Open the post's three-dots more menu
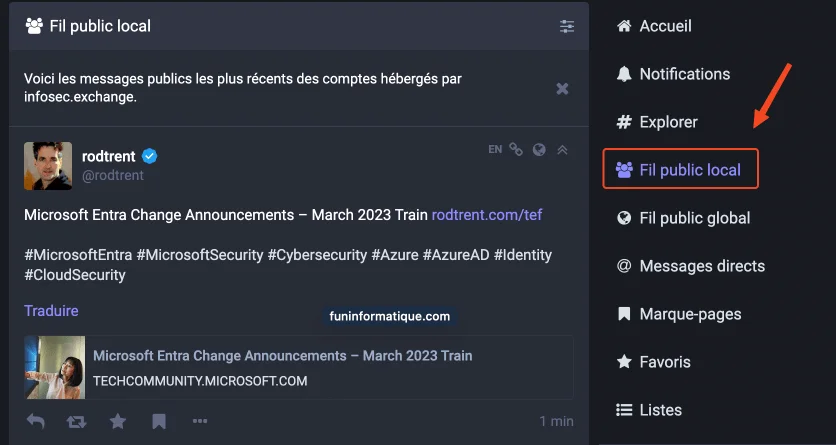Image resolution: width=836 pixels, height=445 pixels. pos(200,422)
